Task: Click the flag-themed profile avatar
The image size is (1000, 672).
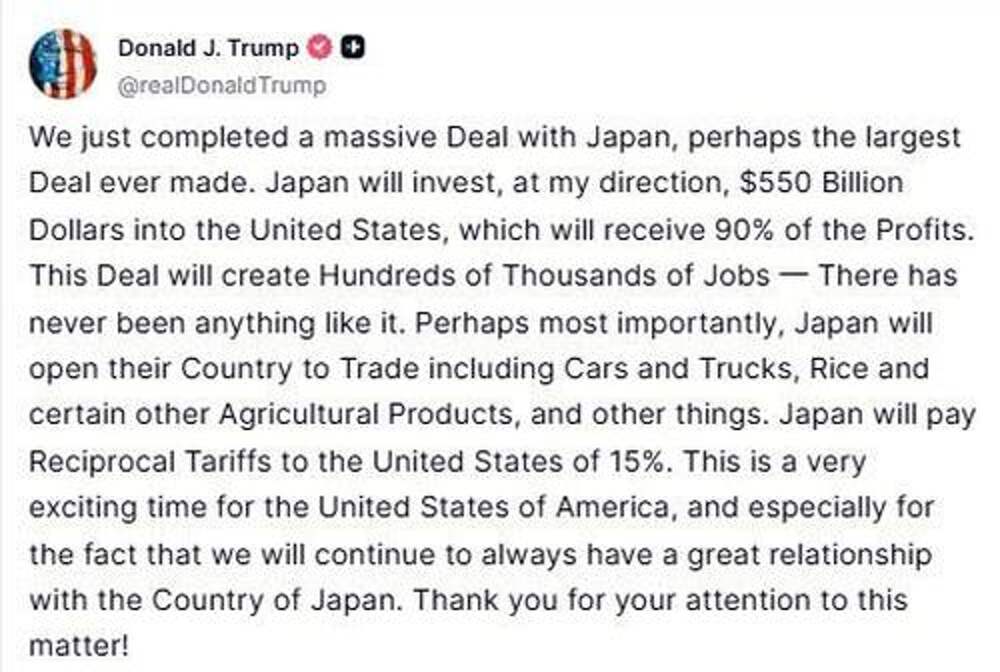Action: [x=62, y=64]
